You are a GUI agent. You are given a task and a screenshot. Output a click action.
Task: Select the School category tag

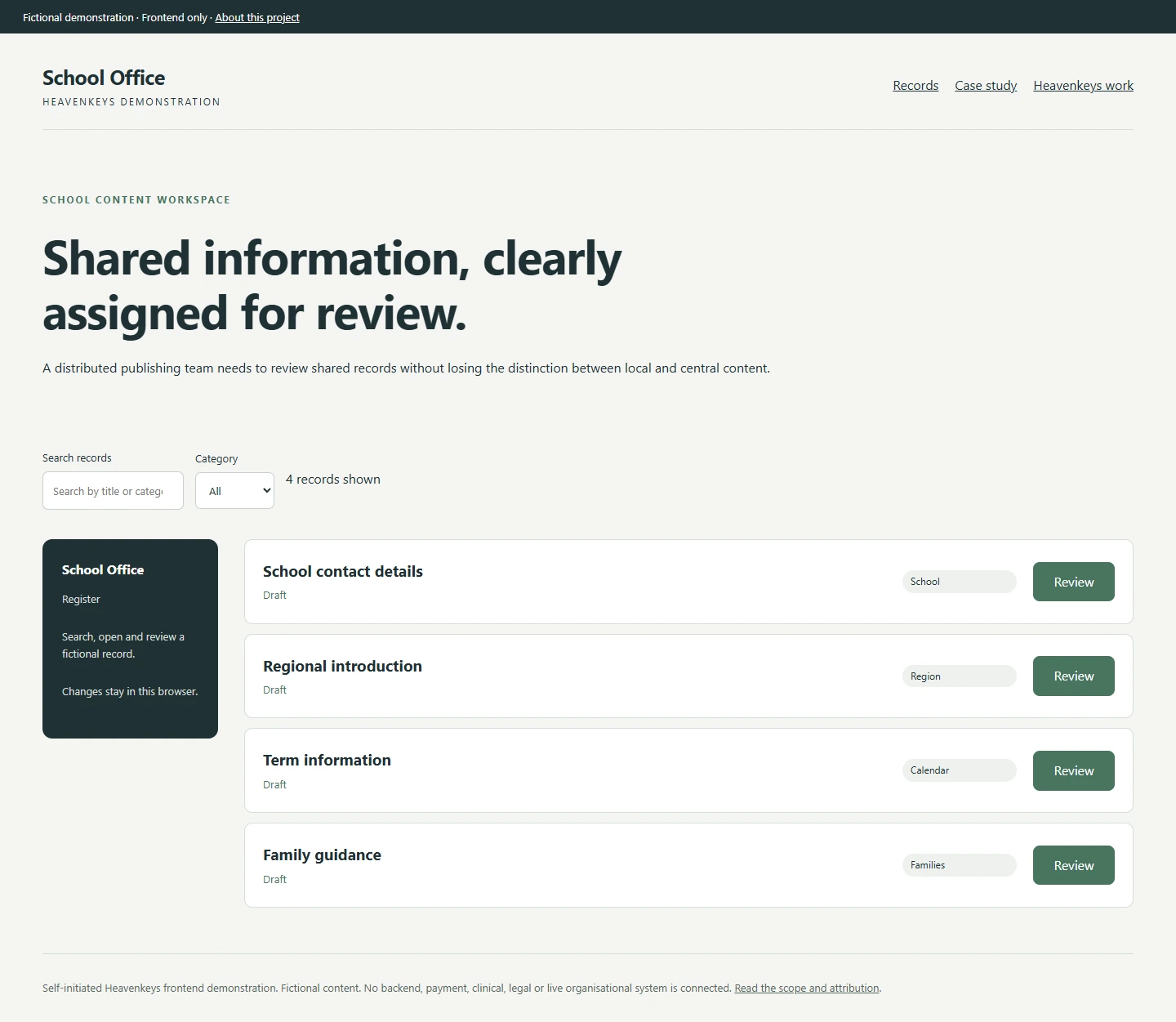pyautogui.click(x=959, y=582)
